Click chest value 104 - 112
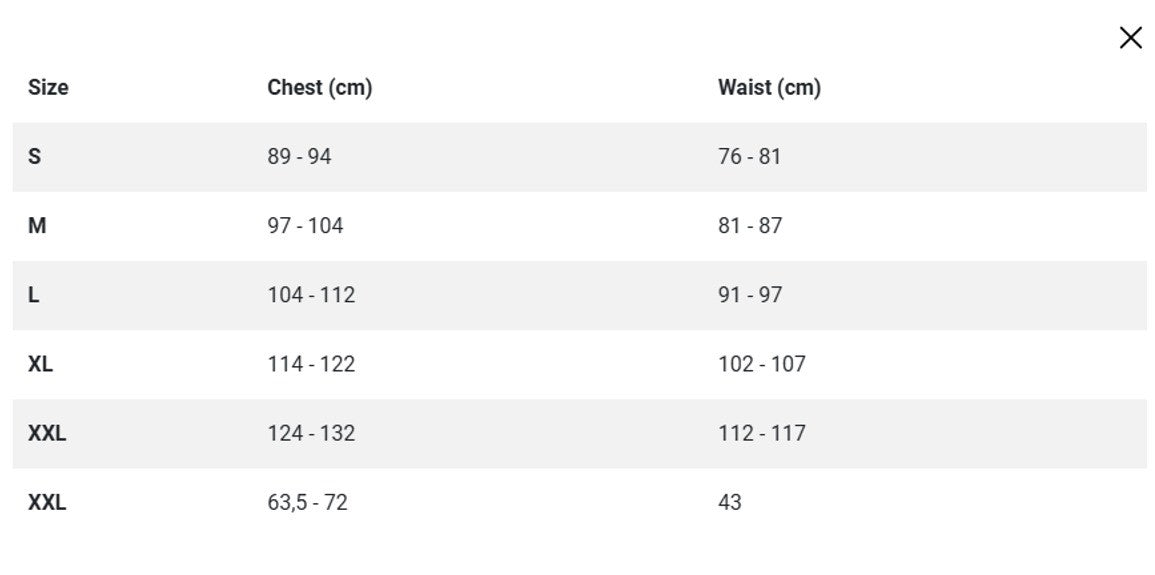1155x575 pixels. click(311, 295)
